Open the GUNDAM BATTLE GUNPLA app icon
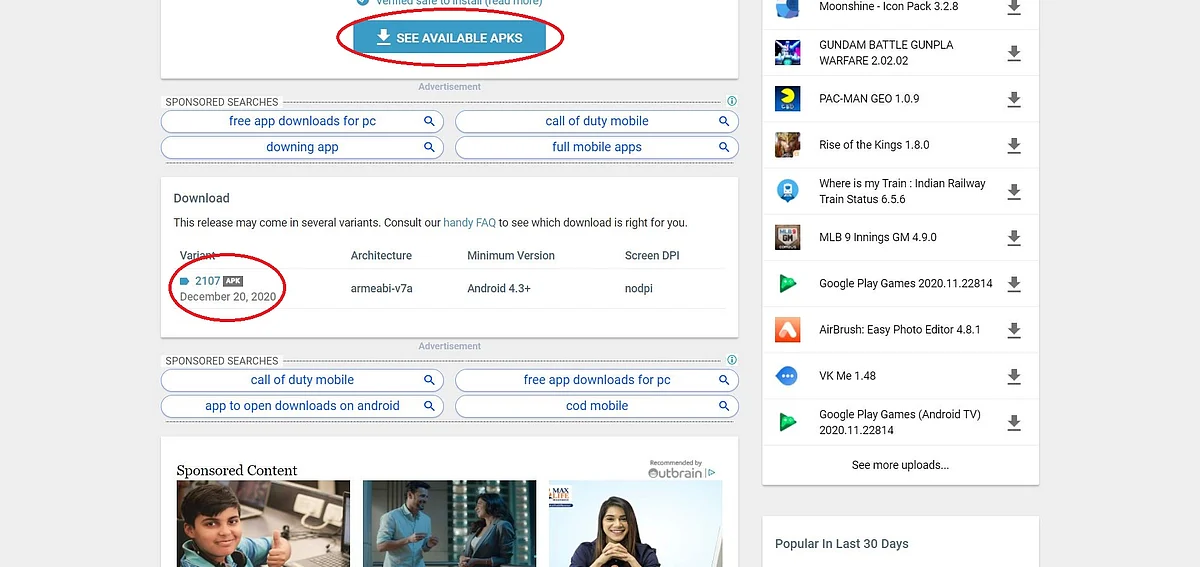The height and width of the screenshot is (567, 1200). point(787,53)
